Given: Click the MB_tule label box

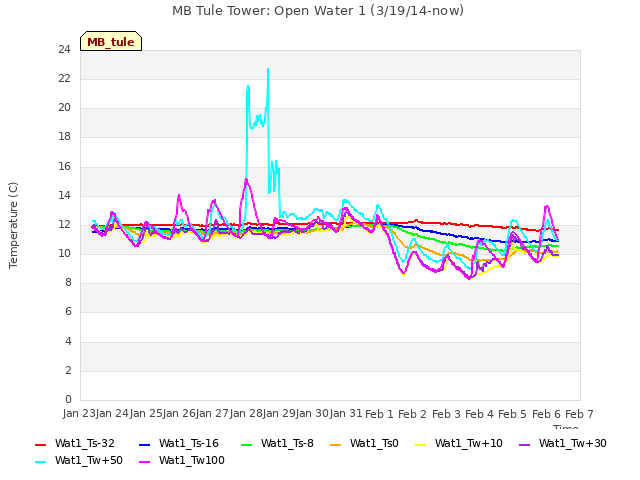Looking at the screenshot, I should [x=111, y=41].
